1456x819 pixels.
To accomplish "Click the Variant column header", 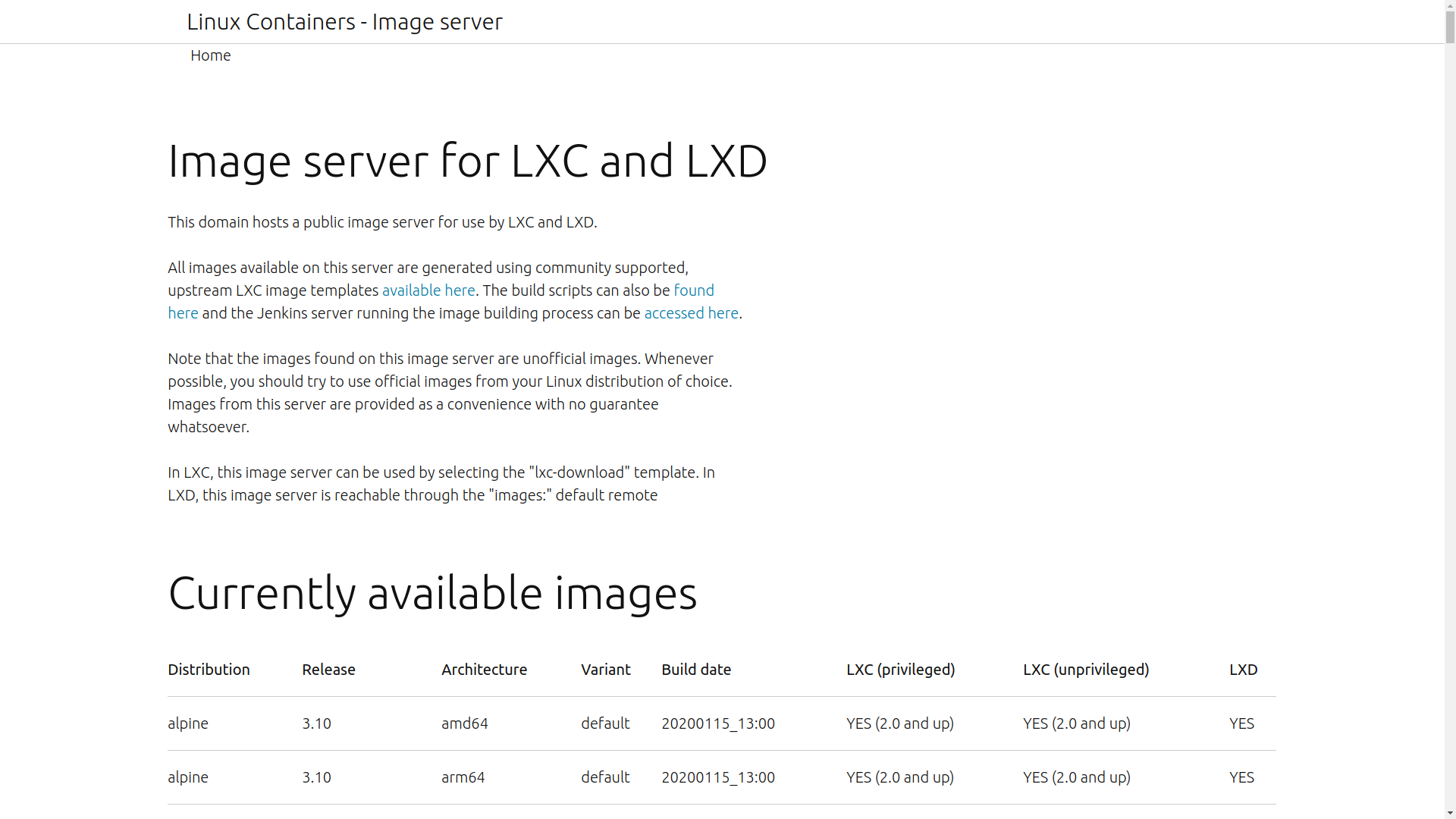I will [x=605, y=670].
